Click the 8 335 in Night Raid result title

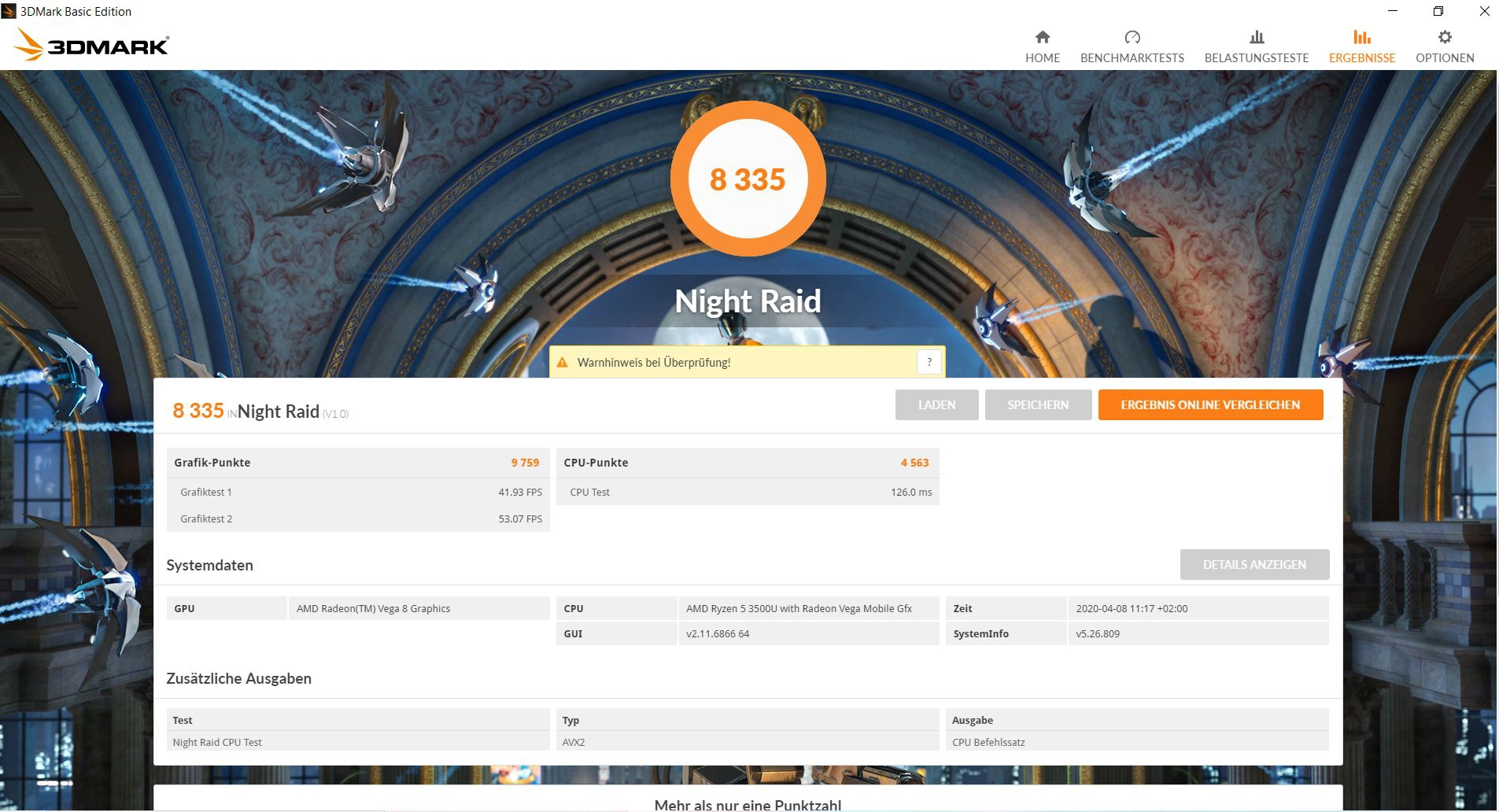[198, 411]
